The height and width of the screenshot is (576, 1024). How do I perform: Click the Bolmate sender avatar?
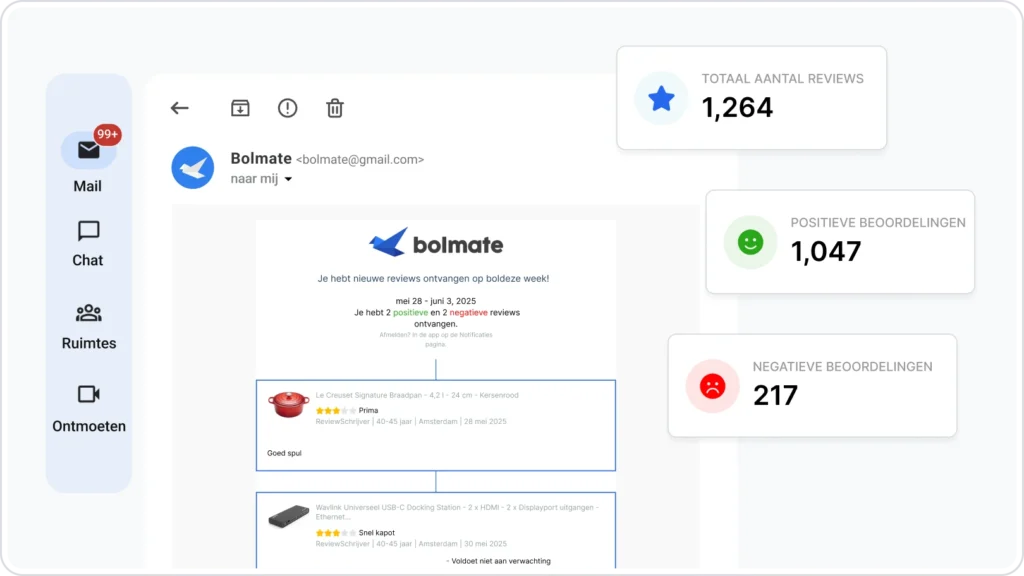(193, 168)
